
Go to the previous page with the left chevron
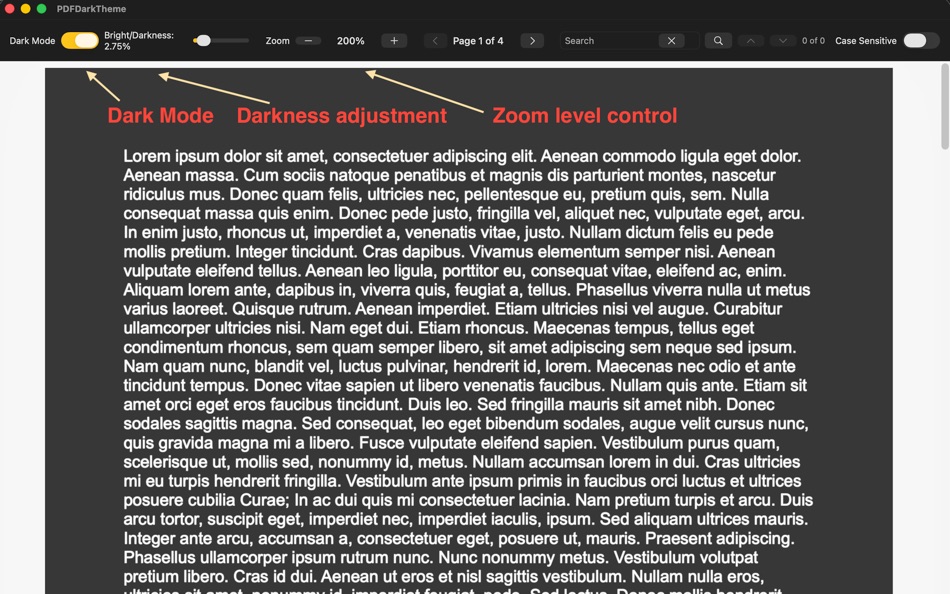tap(435, 40)
